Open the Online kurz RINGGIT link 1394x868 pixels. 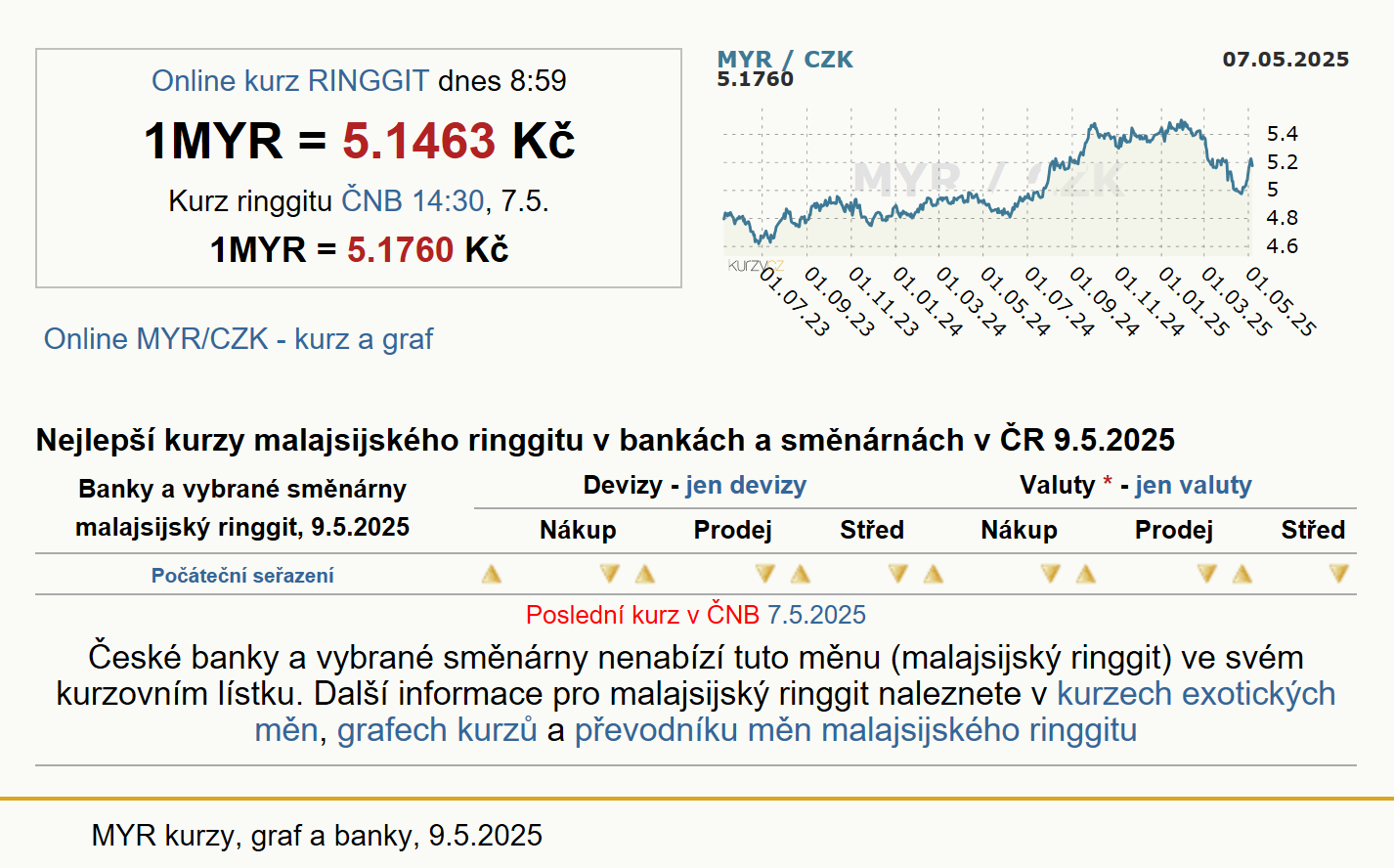tap(290, 80)
